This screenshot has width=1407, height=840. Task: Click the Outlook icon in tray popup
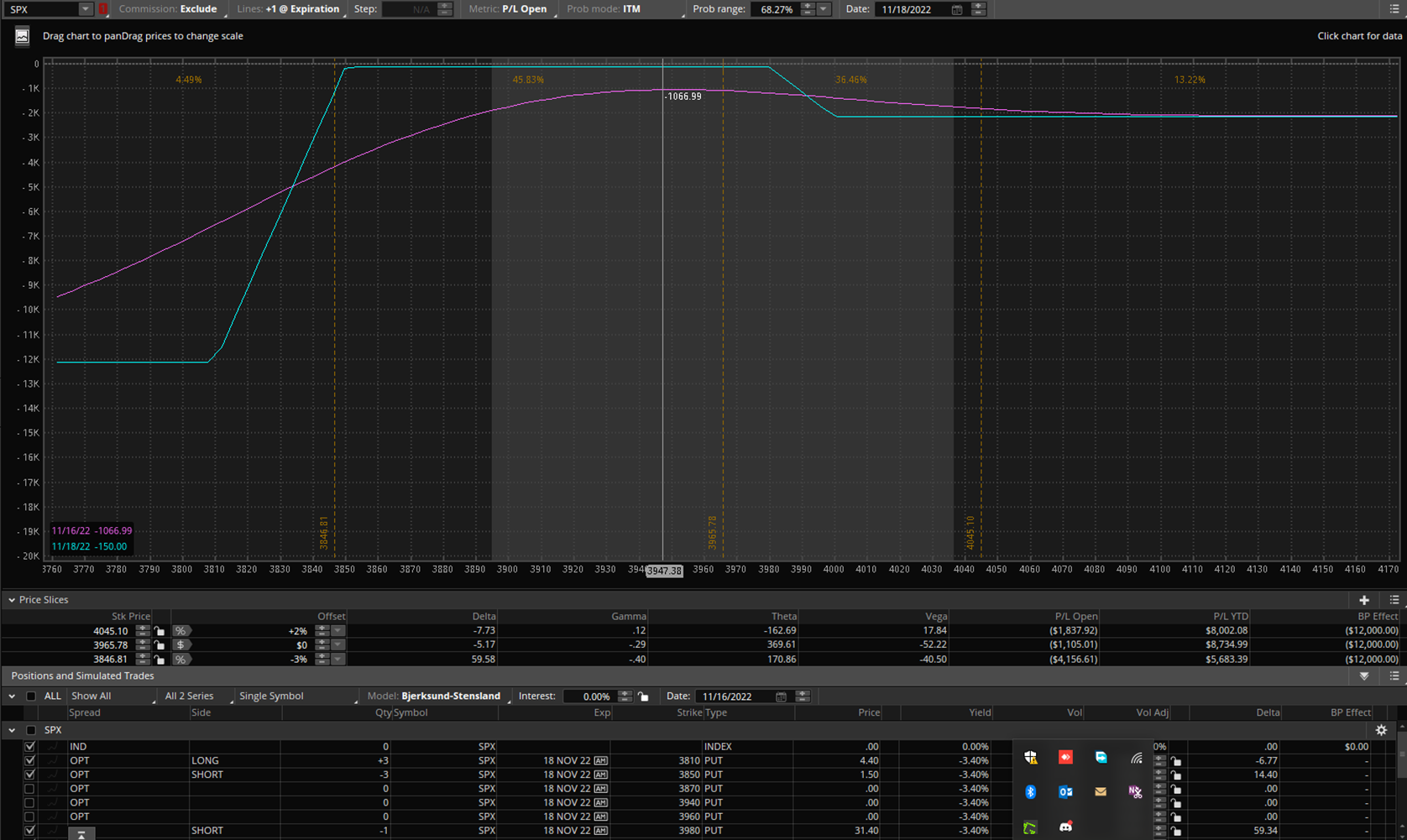[1065, 791]
